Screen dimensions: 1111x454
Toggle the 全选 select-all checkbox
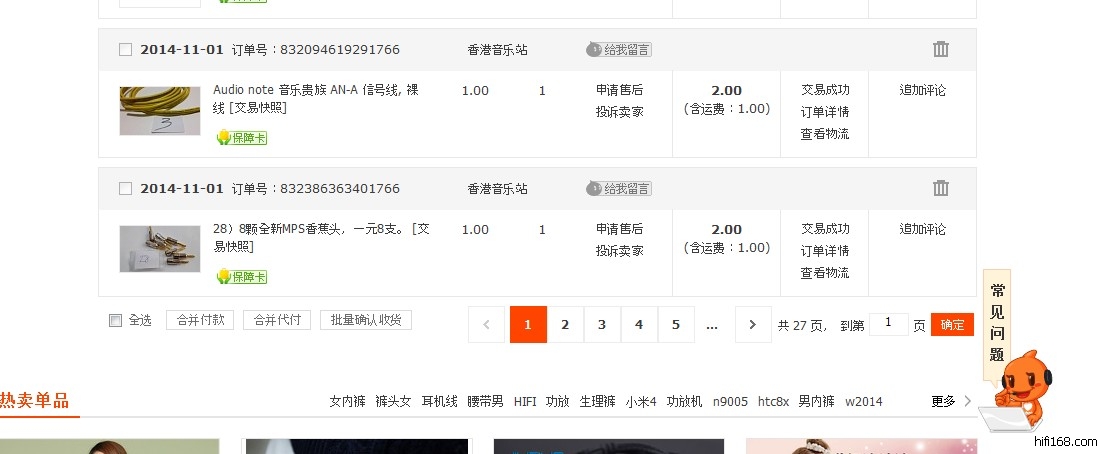[x=115, y=320]
